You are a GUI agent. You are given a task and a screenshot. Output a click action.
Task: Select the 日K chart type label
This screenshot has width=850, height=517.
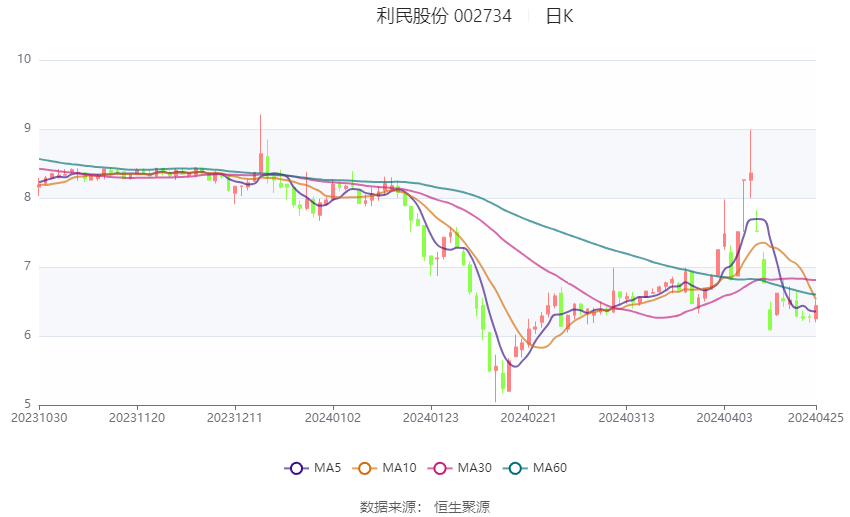click(x=559, y=16)
